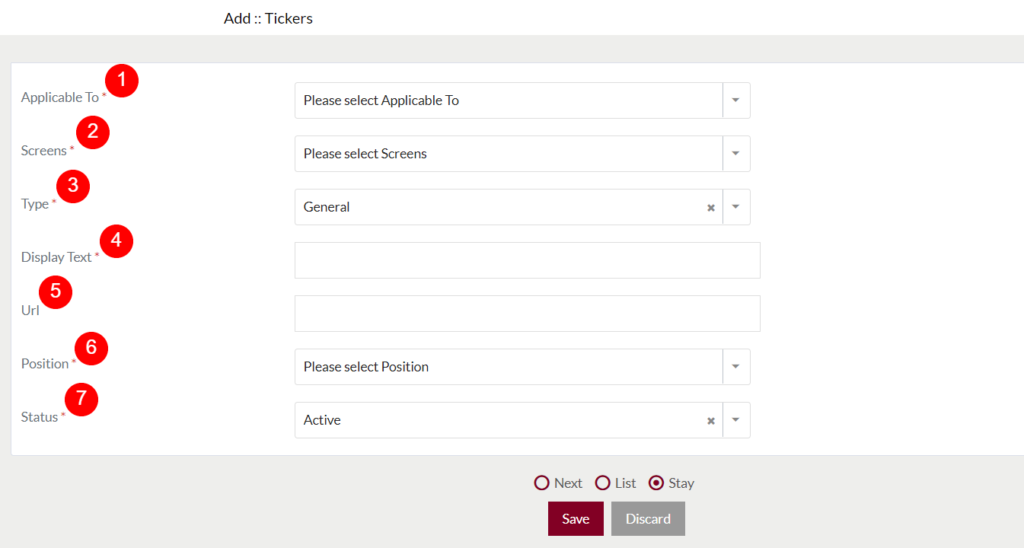Focus the Display Text input field

(x=527, y=260)
